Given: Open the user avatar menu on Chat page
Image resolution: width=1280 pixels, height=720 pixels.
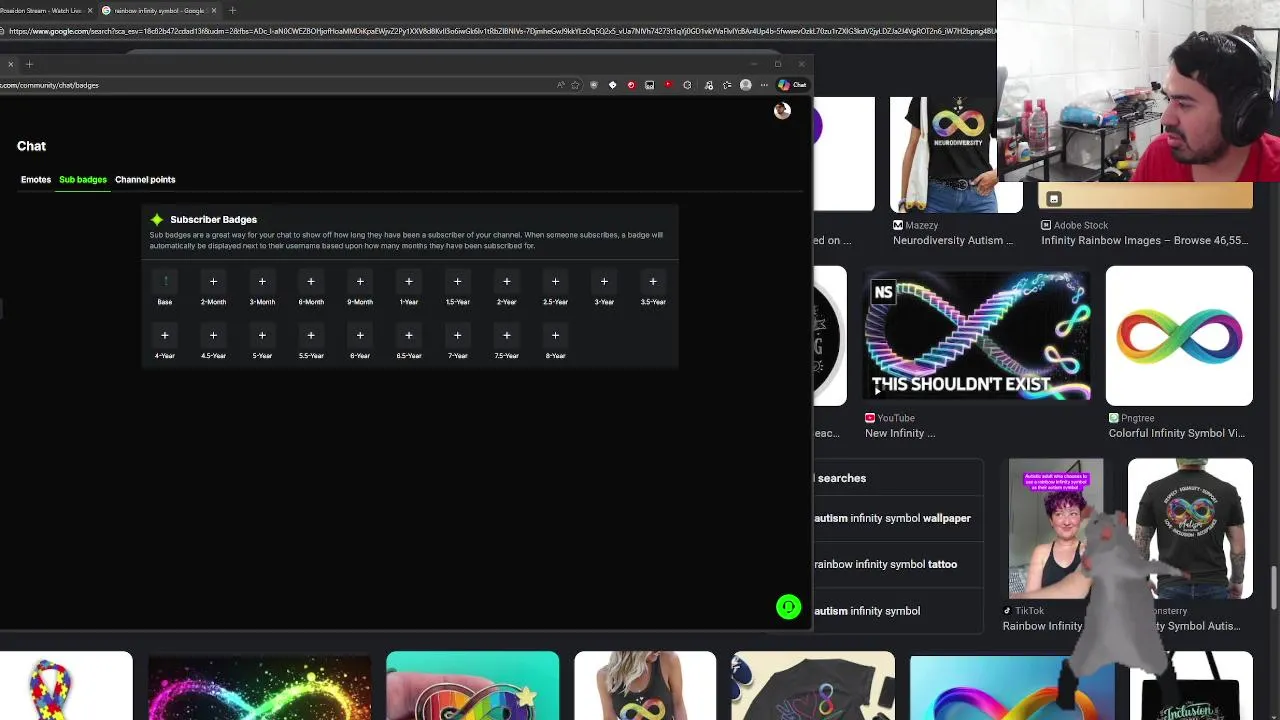Looking at the screenshot, I should 782,111.
